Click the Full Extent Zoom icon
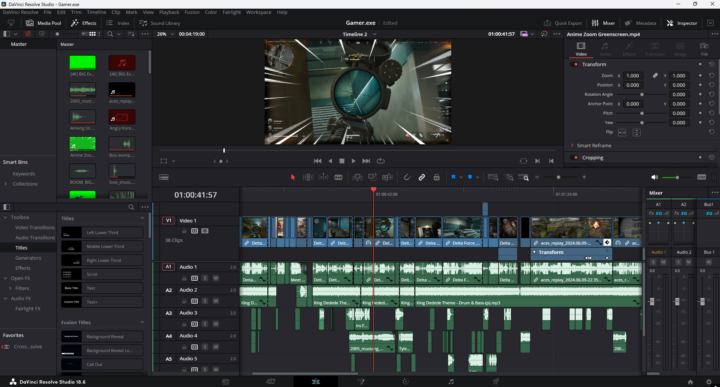 coord(493,177)
